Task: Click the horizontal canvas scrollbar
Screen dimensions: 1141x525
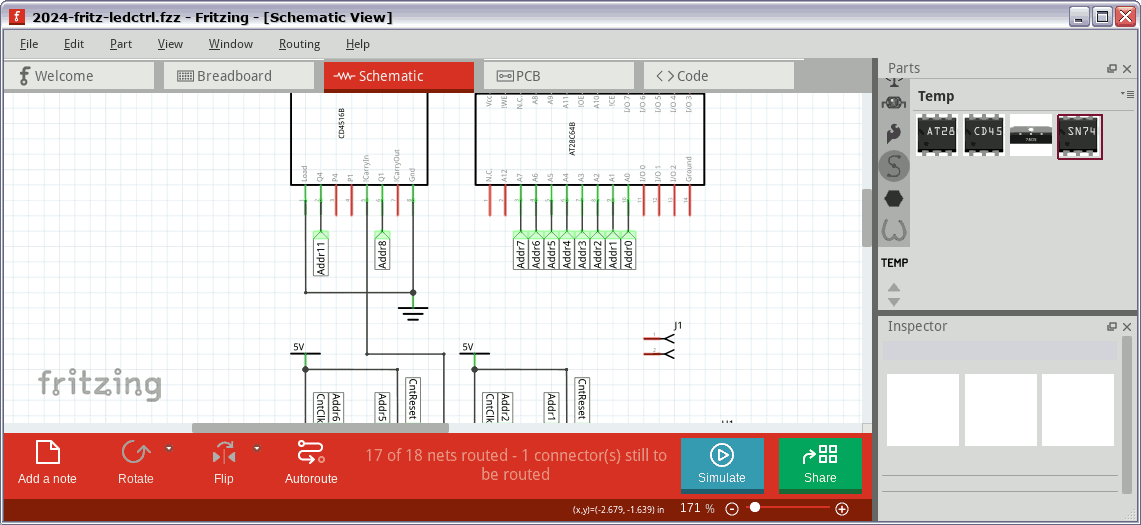Action: tap(320, 428)
